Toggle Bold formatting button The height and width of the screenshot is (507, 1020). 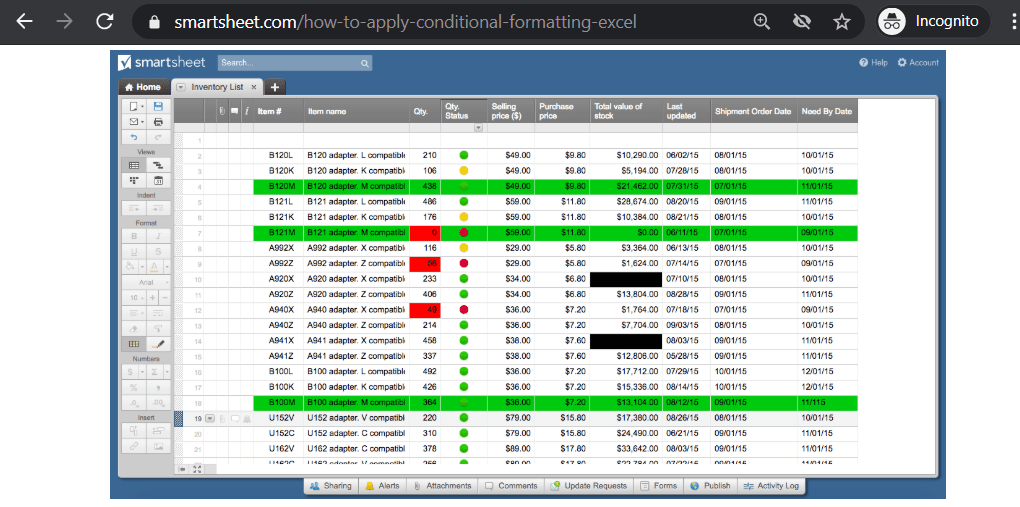[x=134, y=236]
